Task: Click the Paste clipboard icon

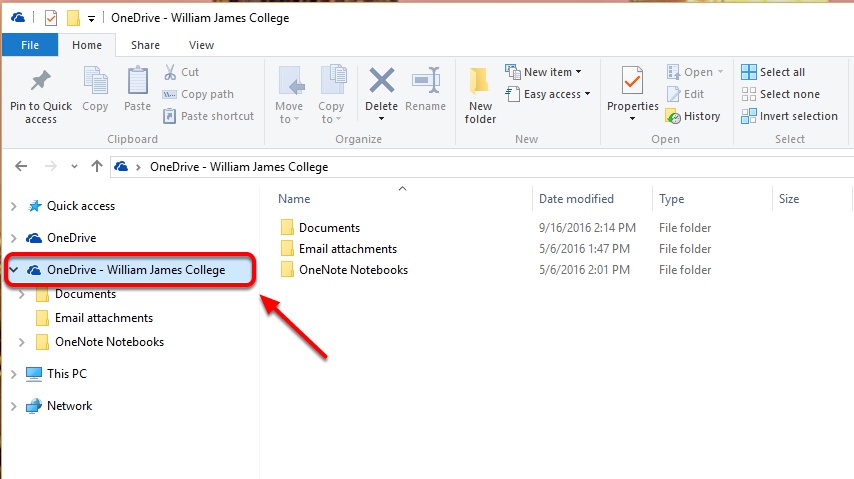Action: [137, 81]
